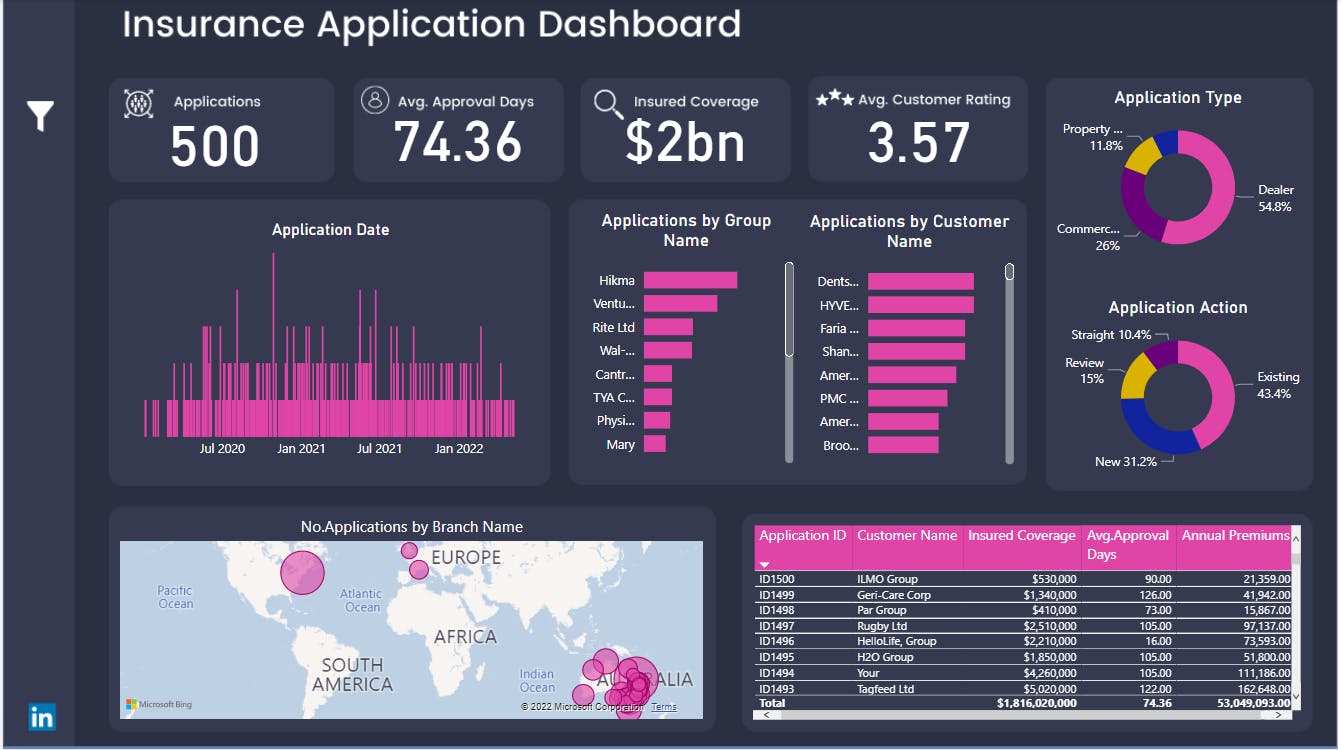Viewport: 1341px width, 750px height.
Task: Open the filter funnel icon in the sidebar
Action: (x=40, y=116)
